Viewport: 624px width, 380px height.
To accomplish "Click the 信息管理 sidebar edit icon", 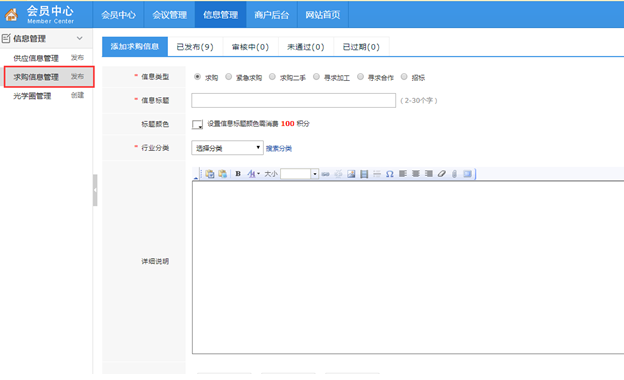I will (6, 38).
